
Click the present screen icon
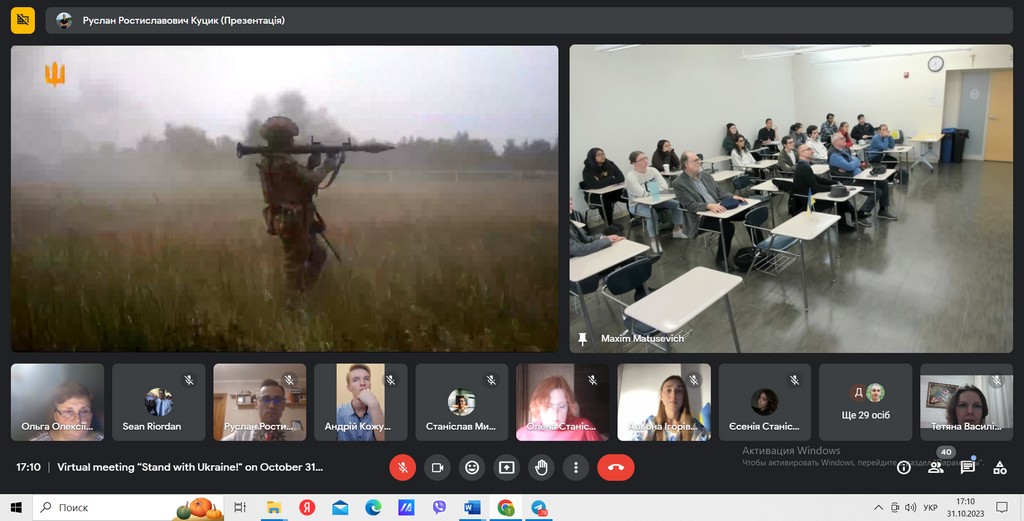pos(507,467)
